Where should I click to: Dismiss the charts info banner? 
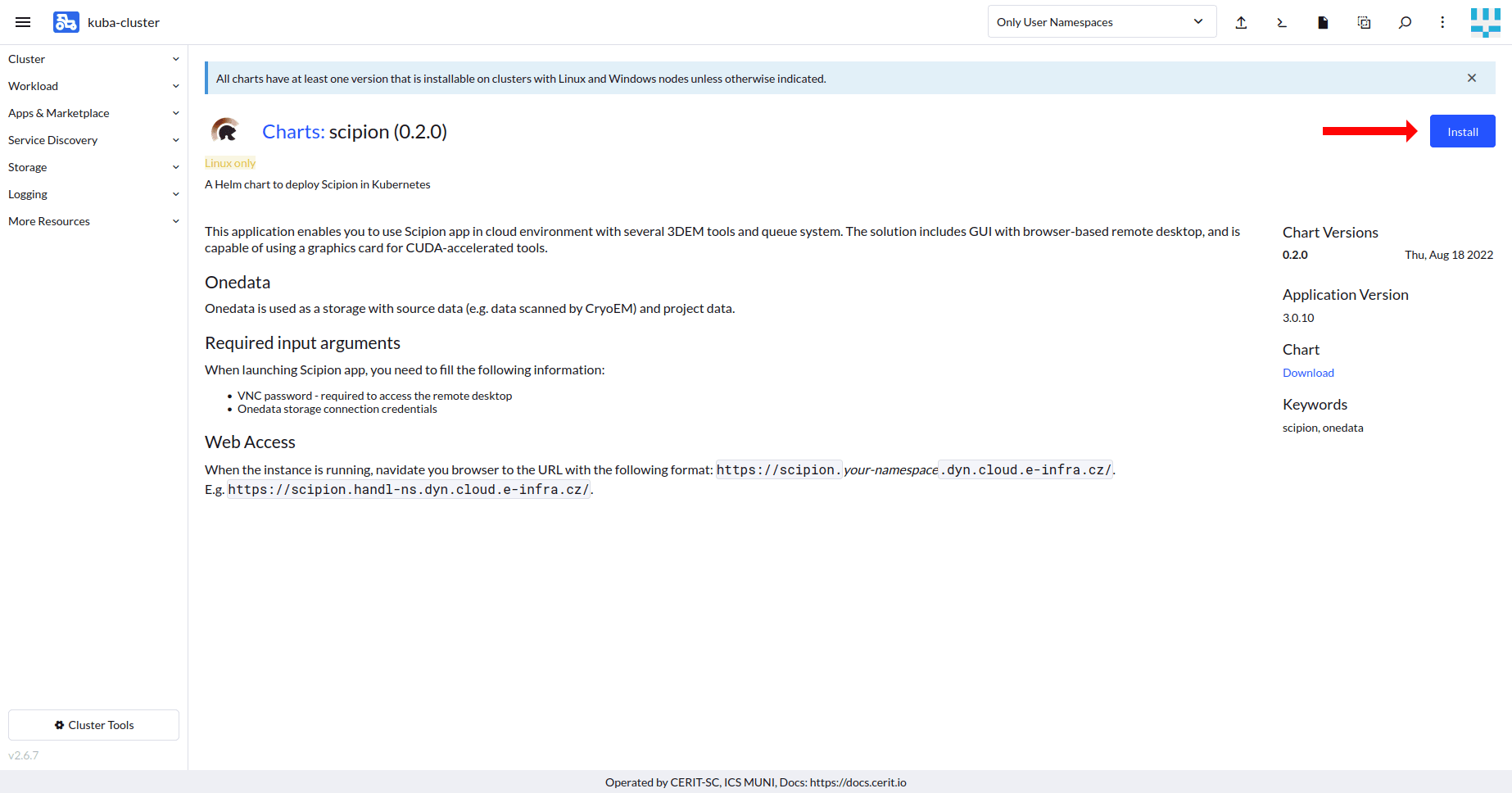(x=1472, y=78)
